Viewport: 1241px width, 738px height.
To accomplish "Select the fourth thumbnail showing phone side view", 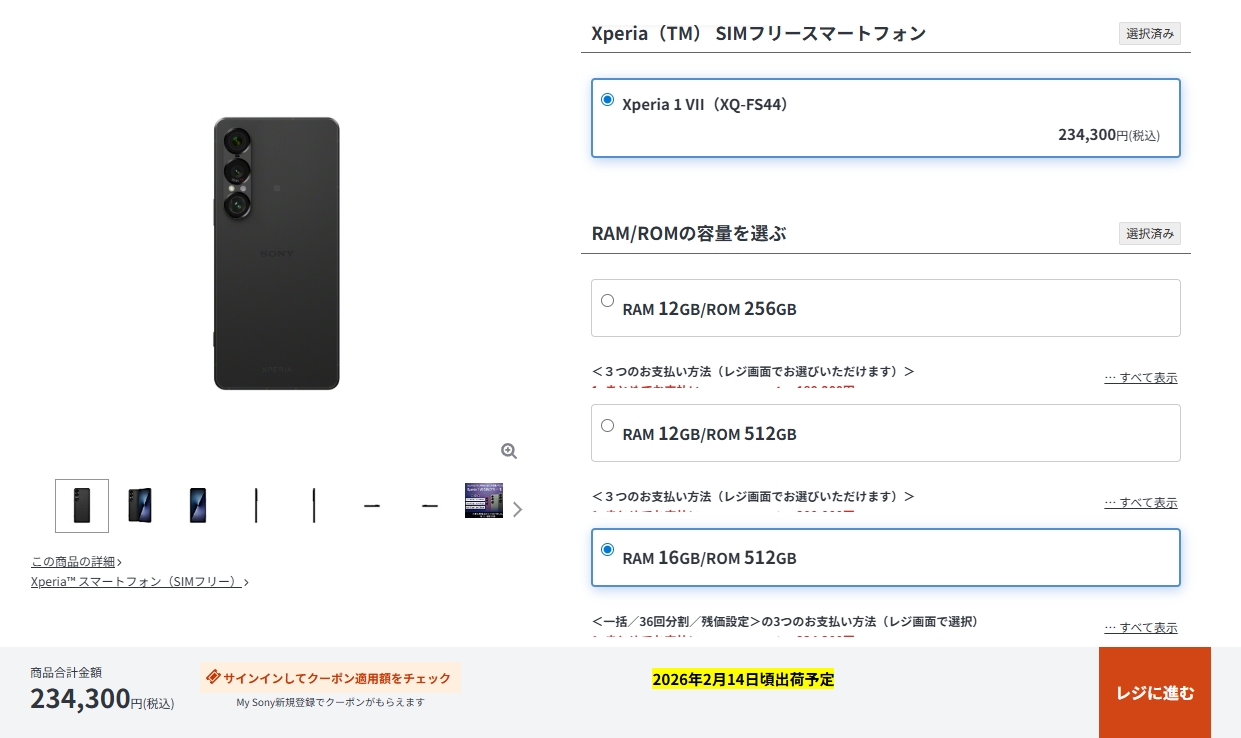I will [x=256, y=506].
